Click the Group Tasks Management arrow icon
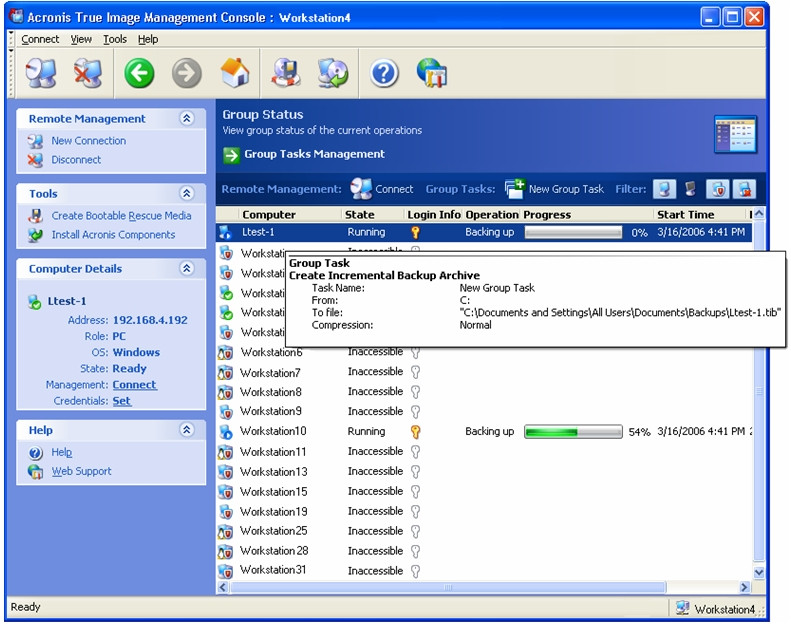This screenshot has width=791, height=624. 232,155
